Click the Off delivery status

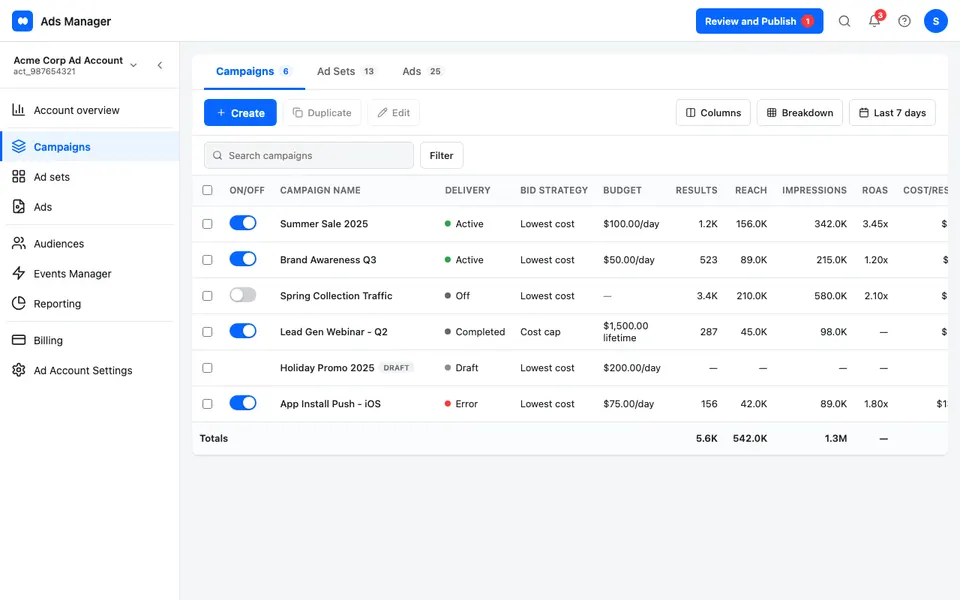coord(457,296)
